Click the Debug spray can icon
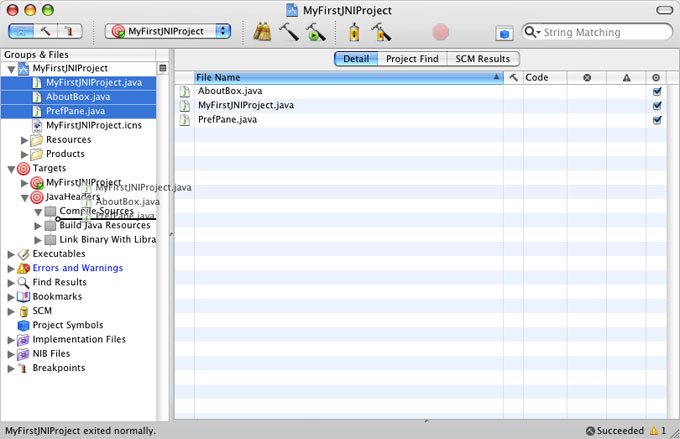Screen dimensions: 680x439 tap(354, 32)
